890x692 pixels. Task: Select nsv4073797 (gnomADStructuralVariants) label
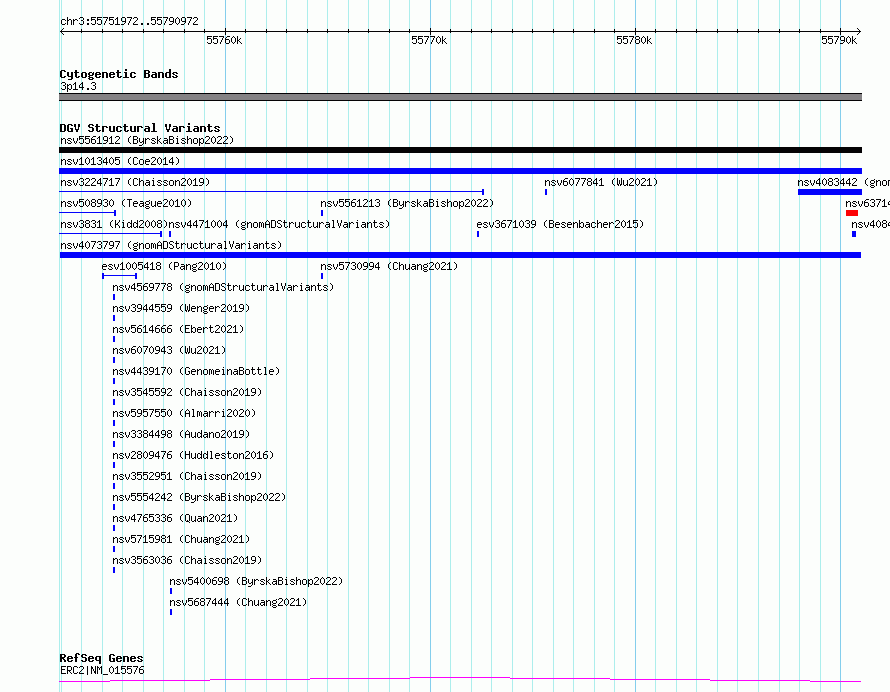[x=171, y=245]
